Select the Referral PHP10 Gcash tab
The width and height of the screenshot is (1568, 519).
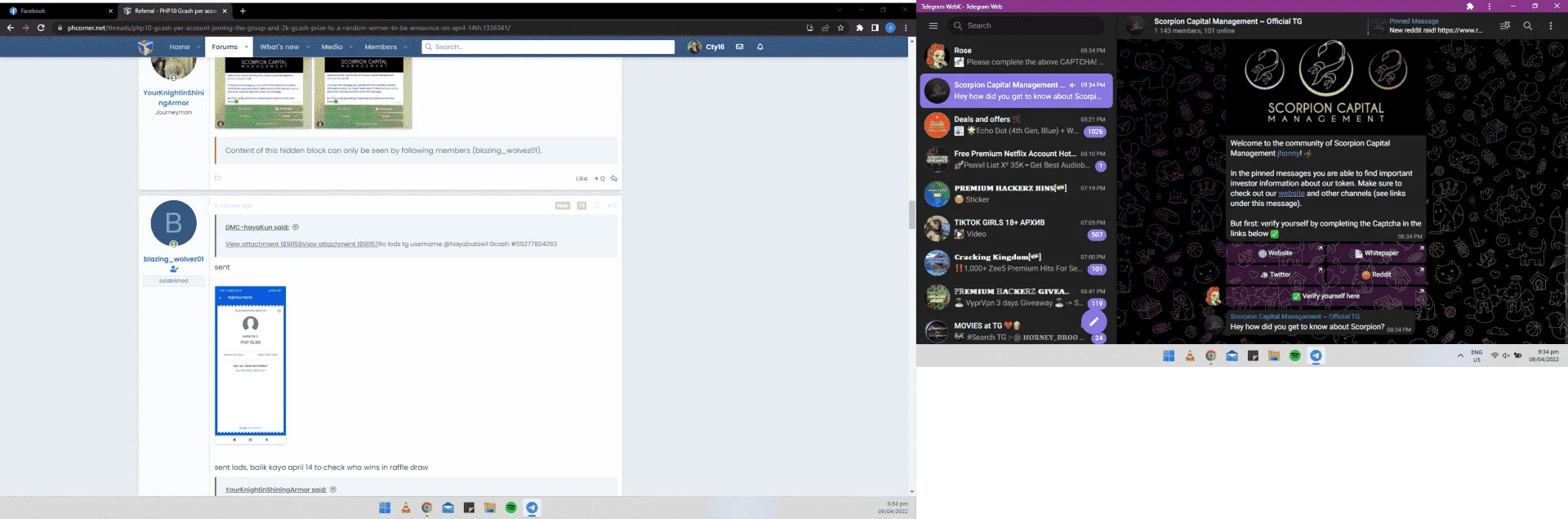pyautogui.click(x=175, y=11)
